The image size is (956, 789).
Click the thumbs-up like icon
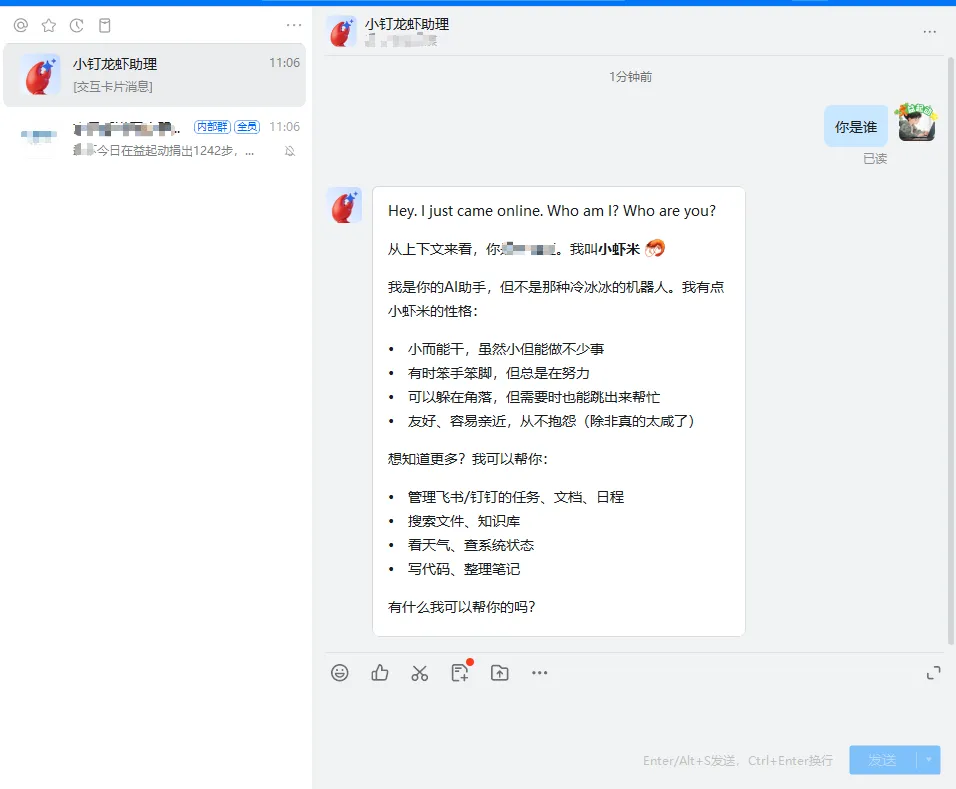(380, 673)
